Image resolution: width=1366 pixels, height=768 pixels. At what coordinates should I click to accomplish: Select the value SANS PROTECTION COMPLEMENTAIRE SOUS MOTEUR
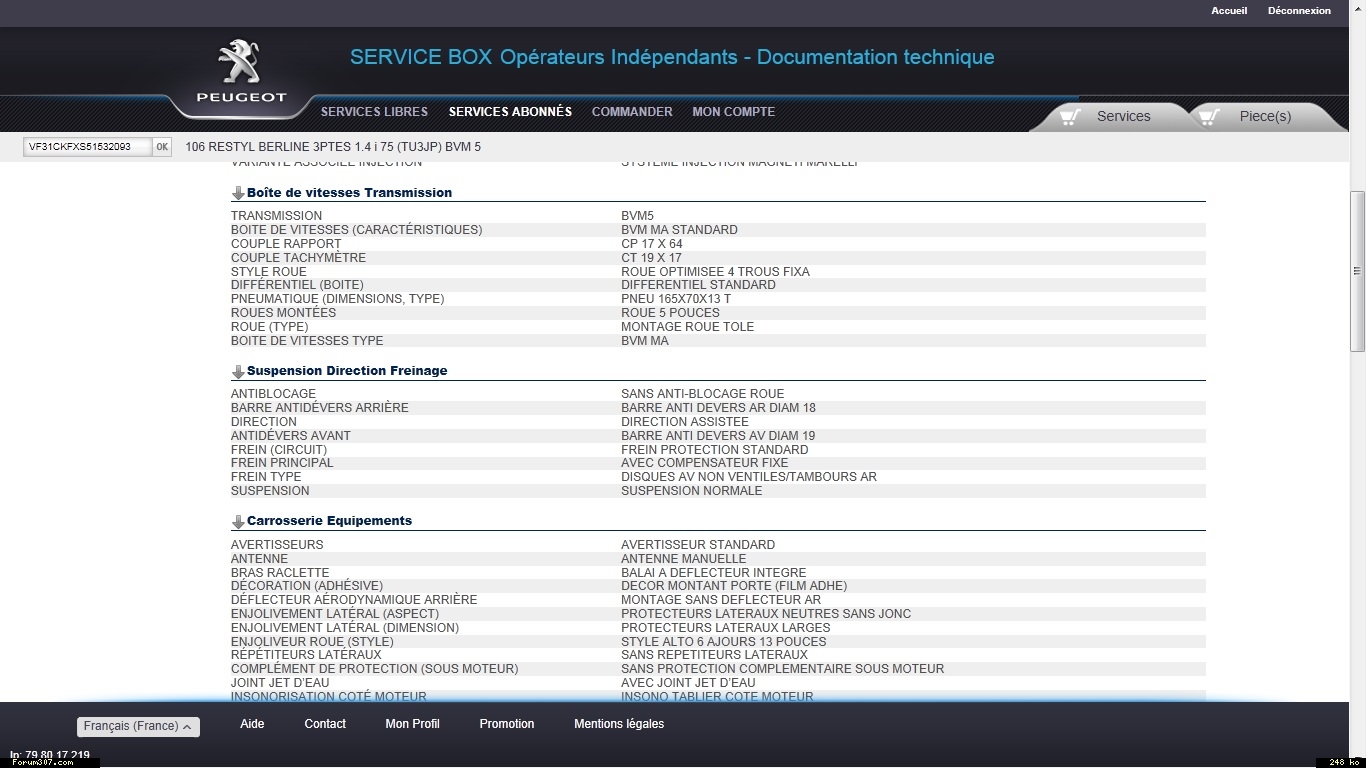coord(782,669)
